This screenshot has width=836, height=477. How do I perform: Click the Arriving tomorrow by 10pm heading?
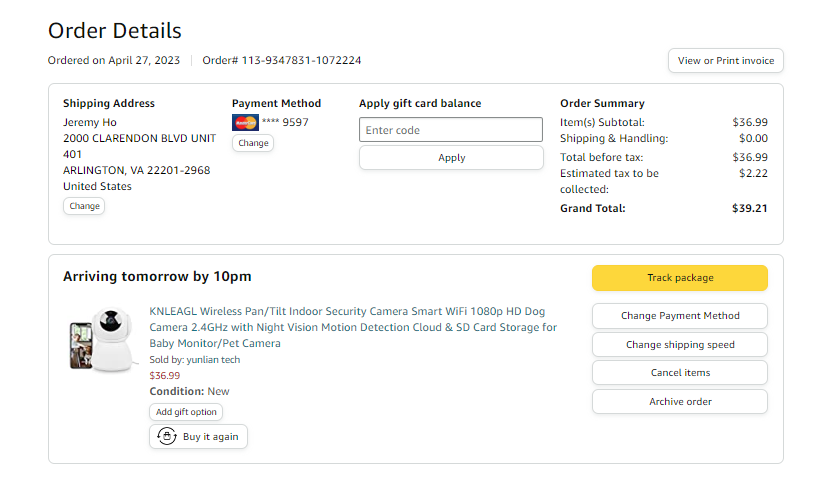(x=157, y=276)
